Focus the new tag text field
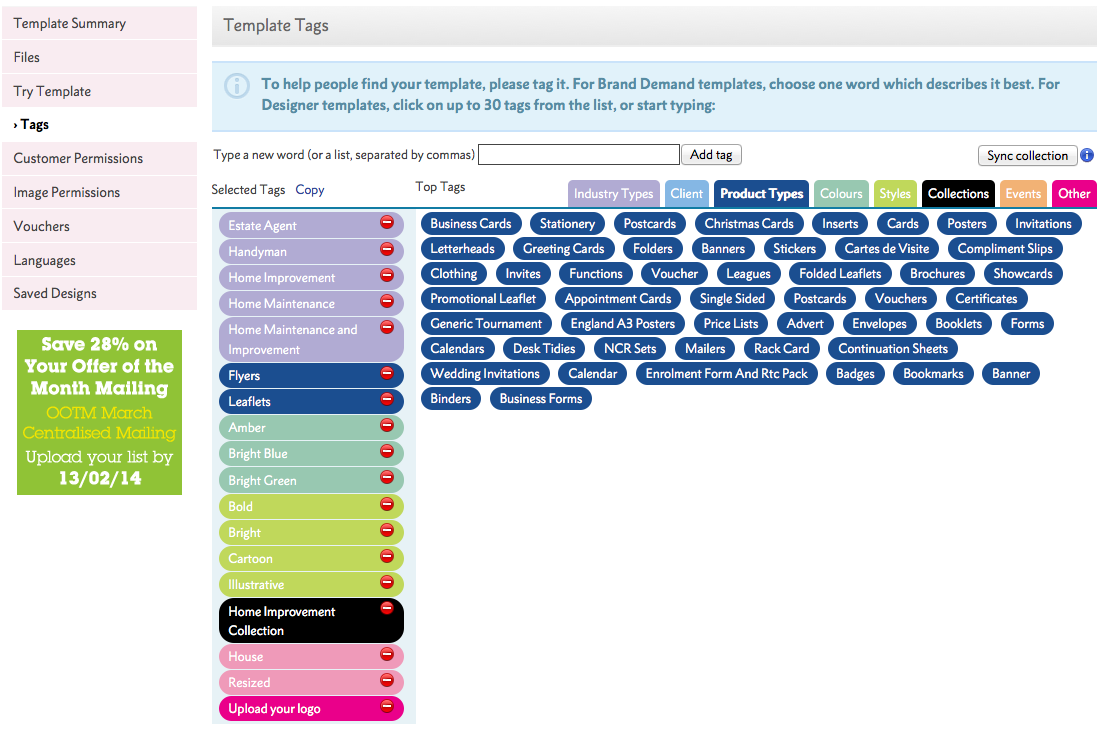The image size is (1109, 738). click(579, 154)
